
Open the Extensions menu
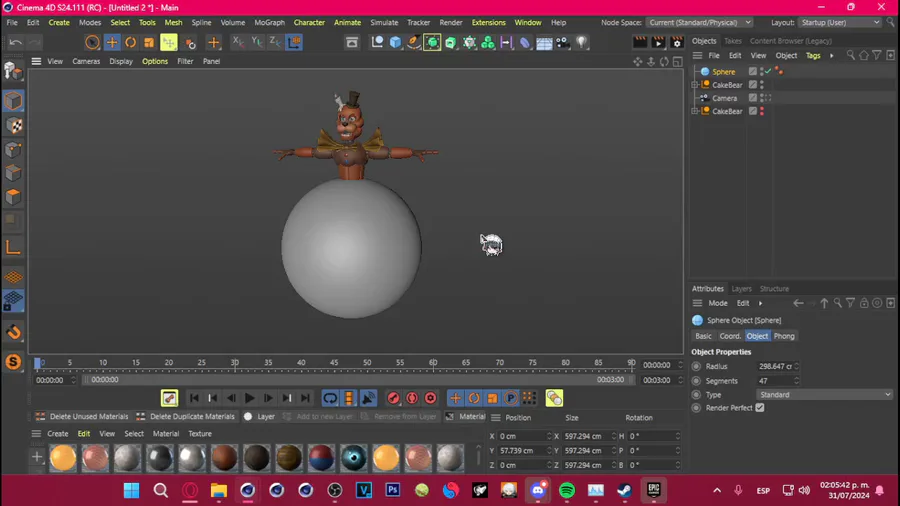click(488, 22)
